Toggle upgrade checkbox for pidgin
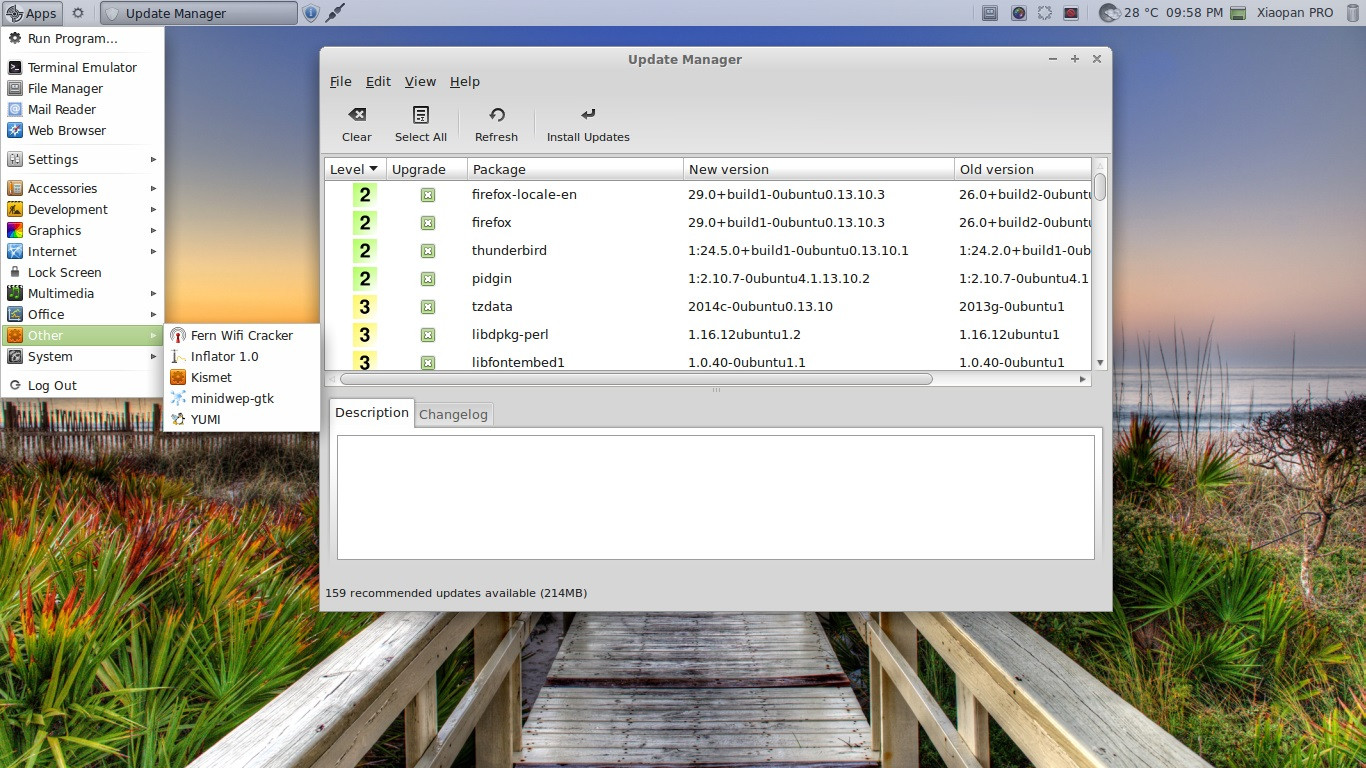The image size is (1366, 768). (x=428, y=279)
